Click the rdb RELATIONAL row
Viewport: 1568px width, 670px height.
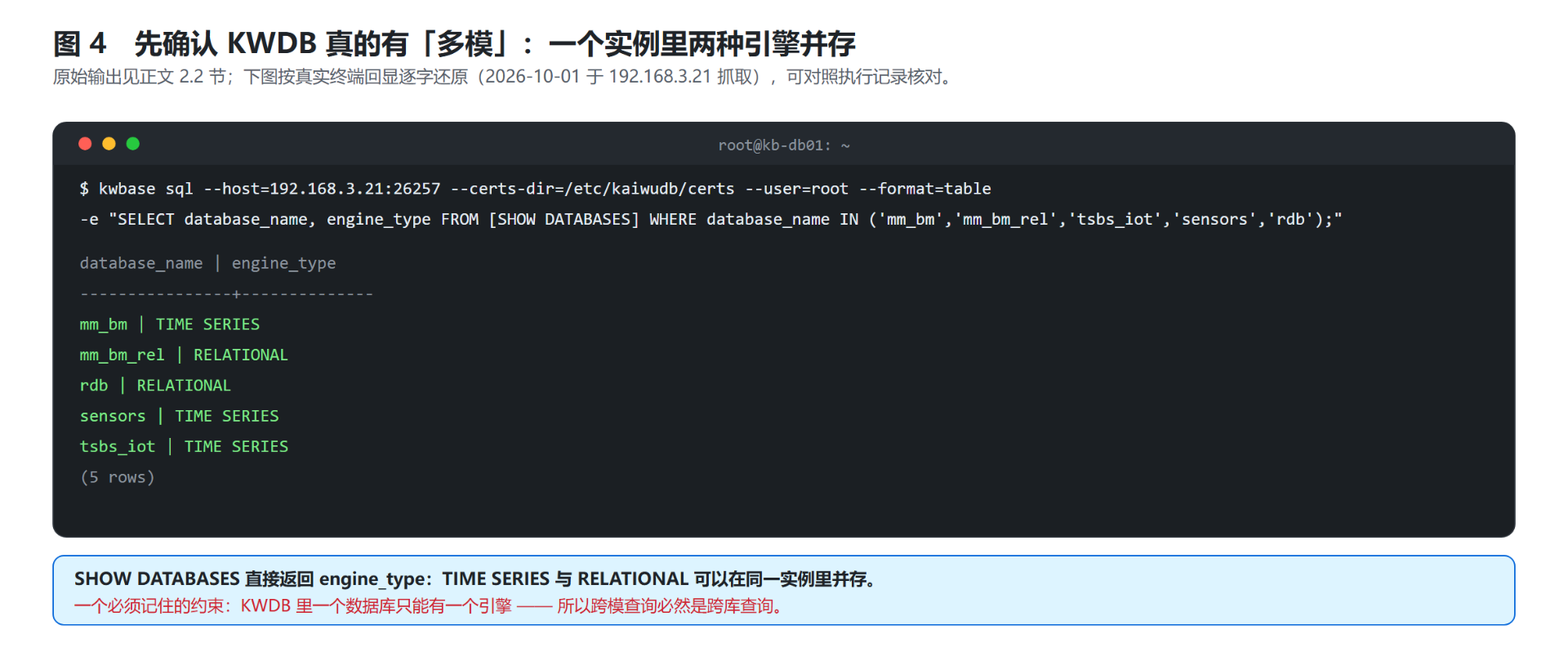[x=155, y=386]
